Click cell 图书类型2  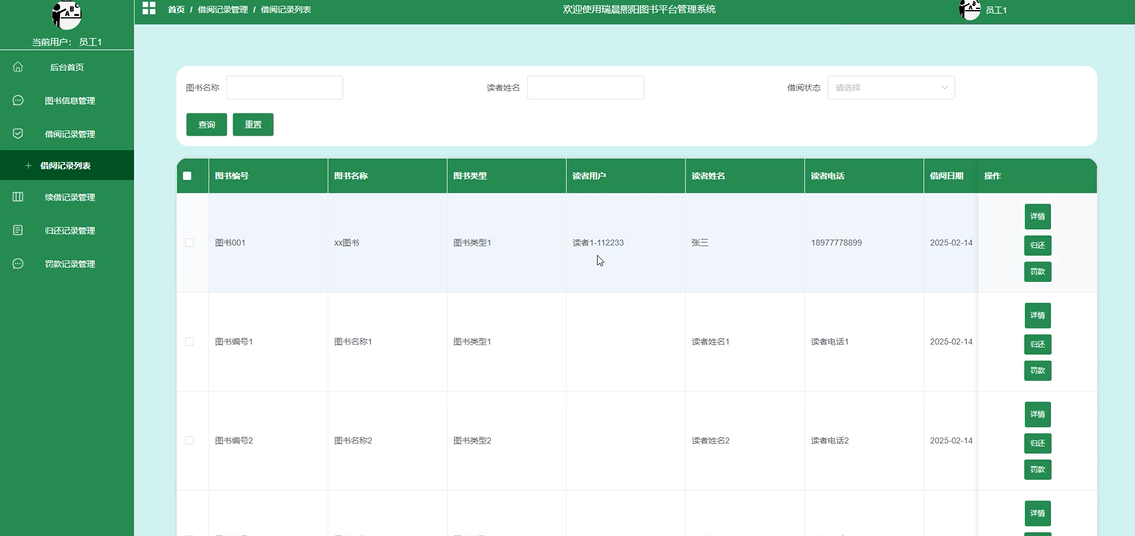(472, 440)
